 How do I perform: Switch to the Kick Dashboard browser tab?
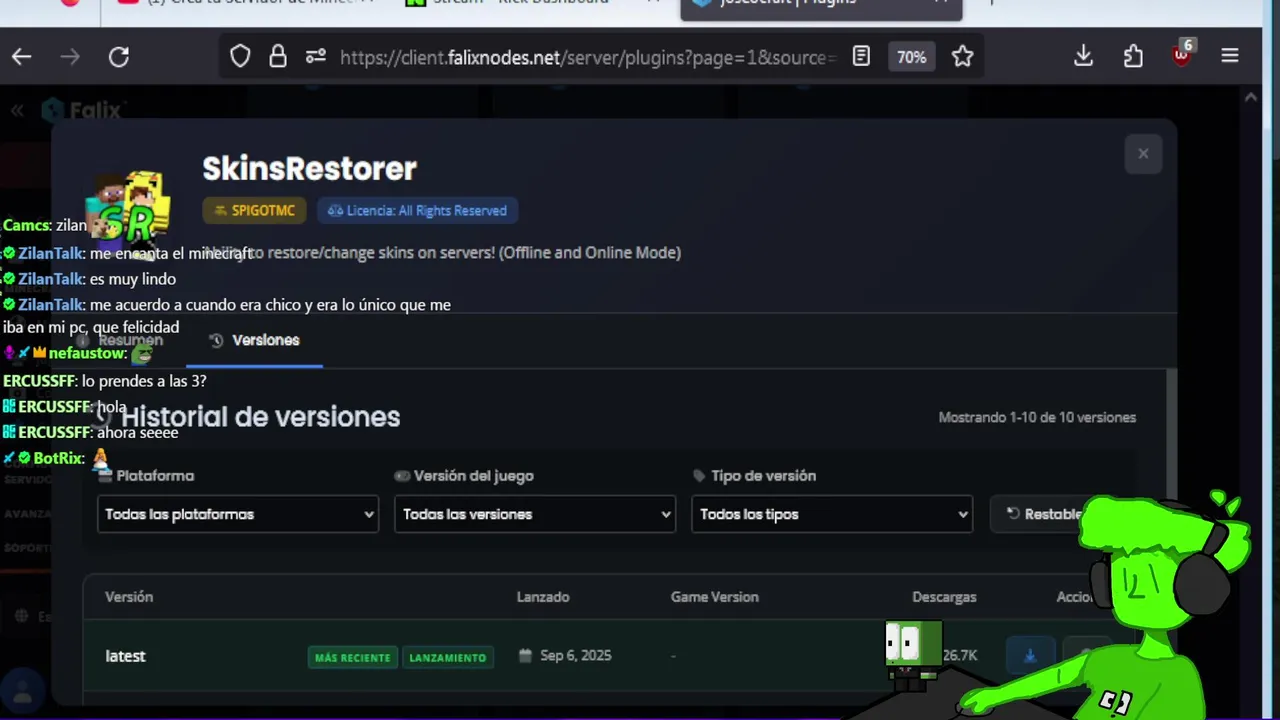(521, 3)
